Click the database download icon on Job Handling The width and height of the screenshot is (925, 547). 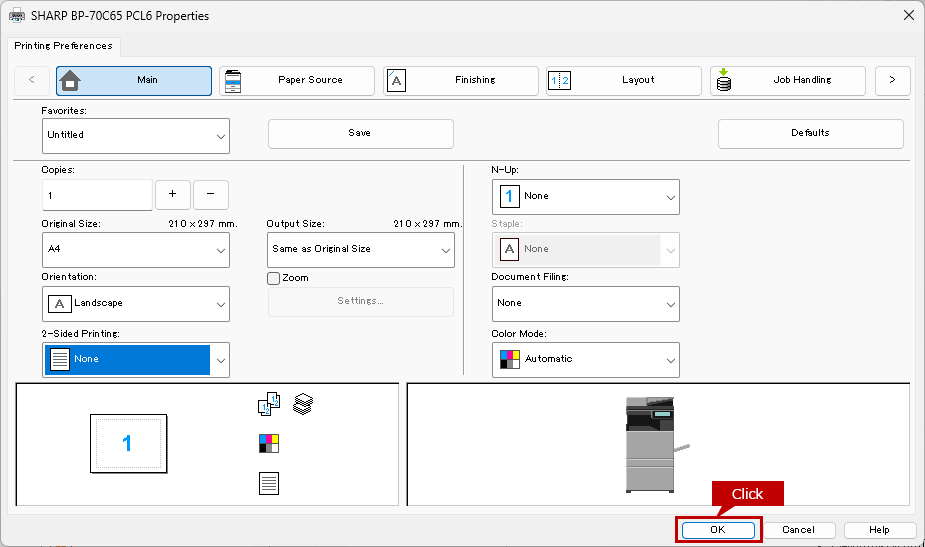click(x=724, y=80)
